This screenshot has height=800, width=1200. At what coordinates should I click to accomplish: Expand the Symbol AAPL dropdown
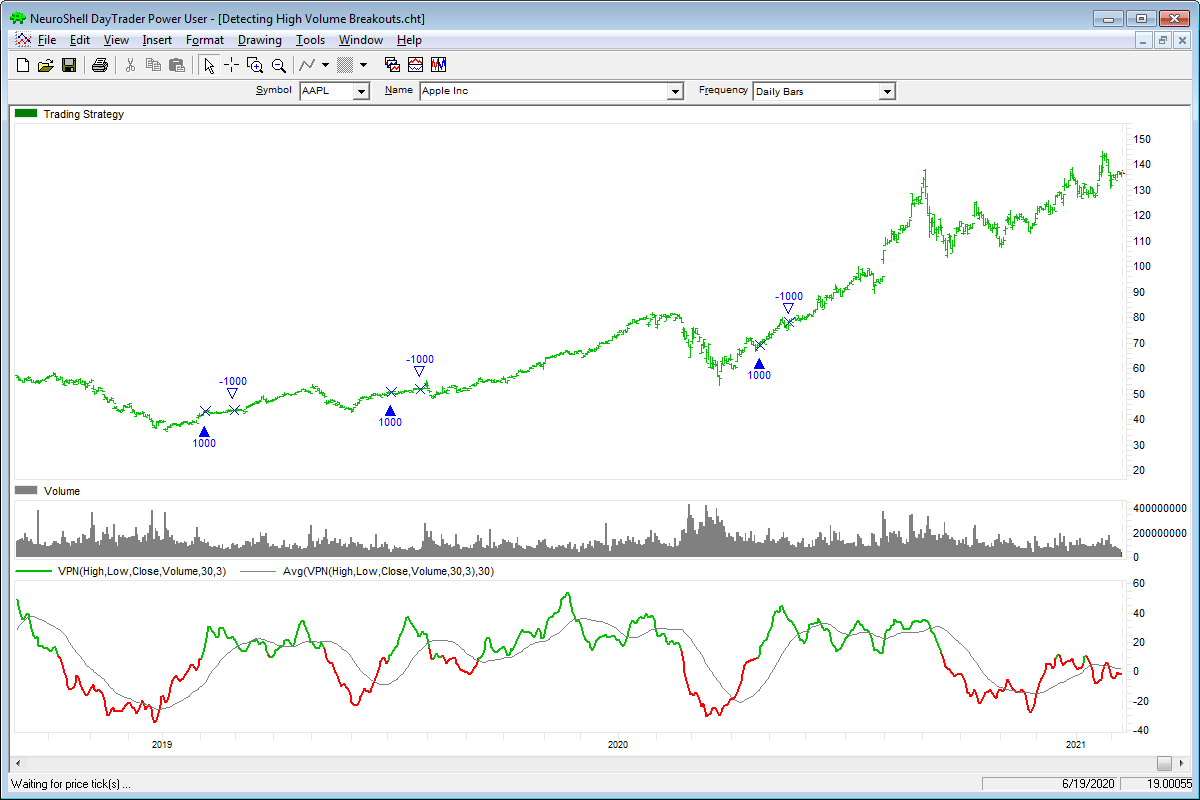pyautogui.click(x=361, y=91)
